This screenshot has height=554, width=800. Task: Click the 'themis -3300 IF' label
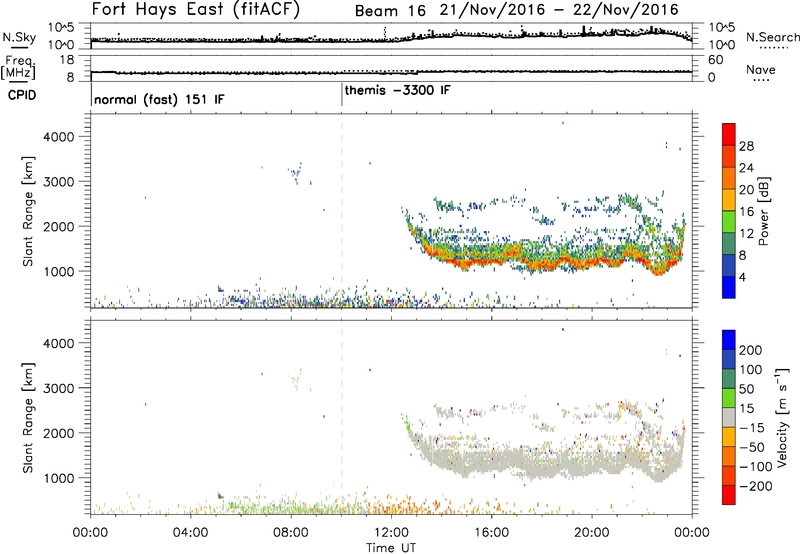click(x=397, y=91)
